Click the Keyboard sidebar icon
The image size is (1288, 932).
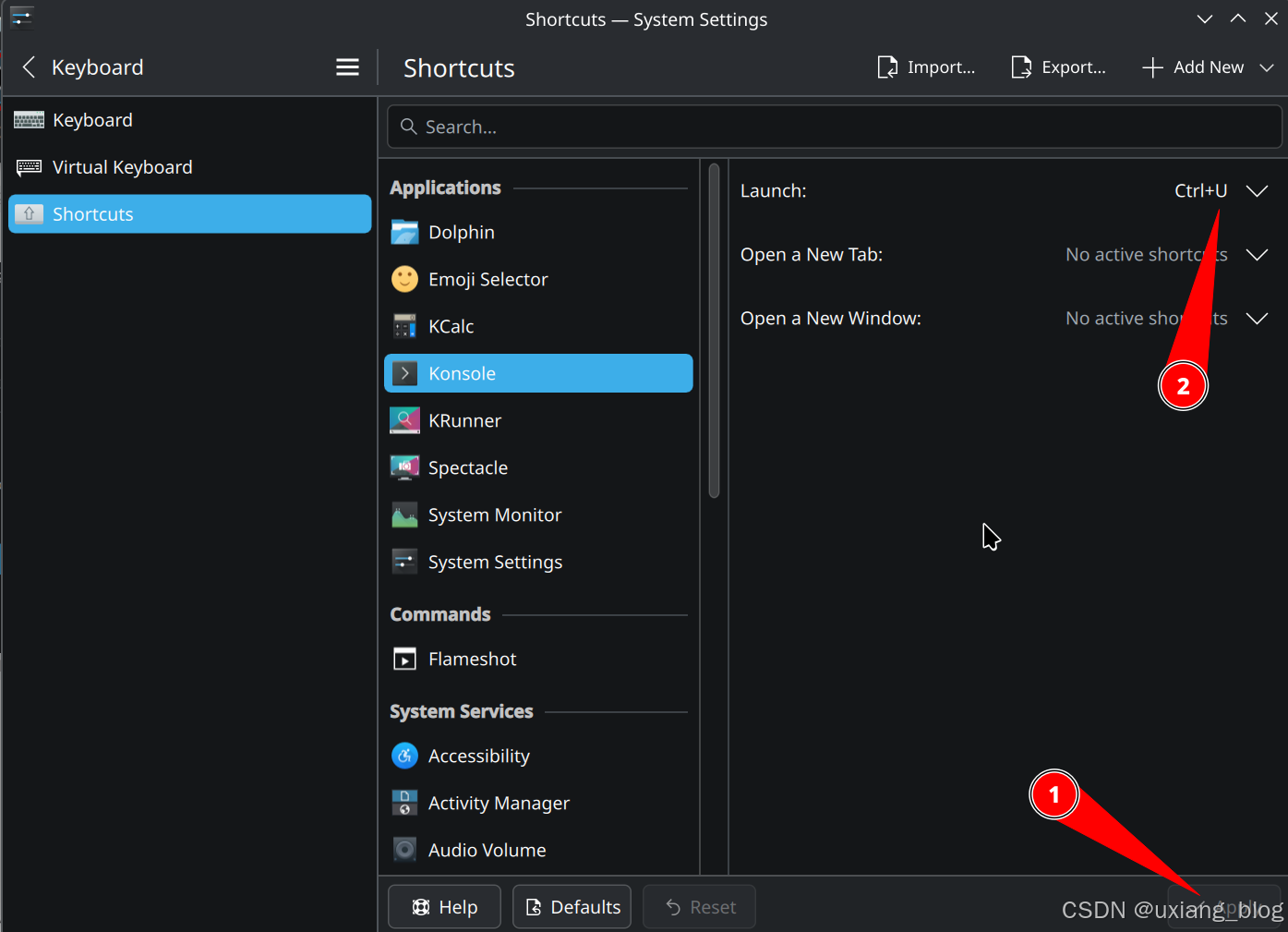[x=29, y=120]
